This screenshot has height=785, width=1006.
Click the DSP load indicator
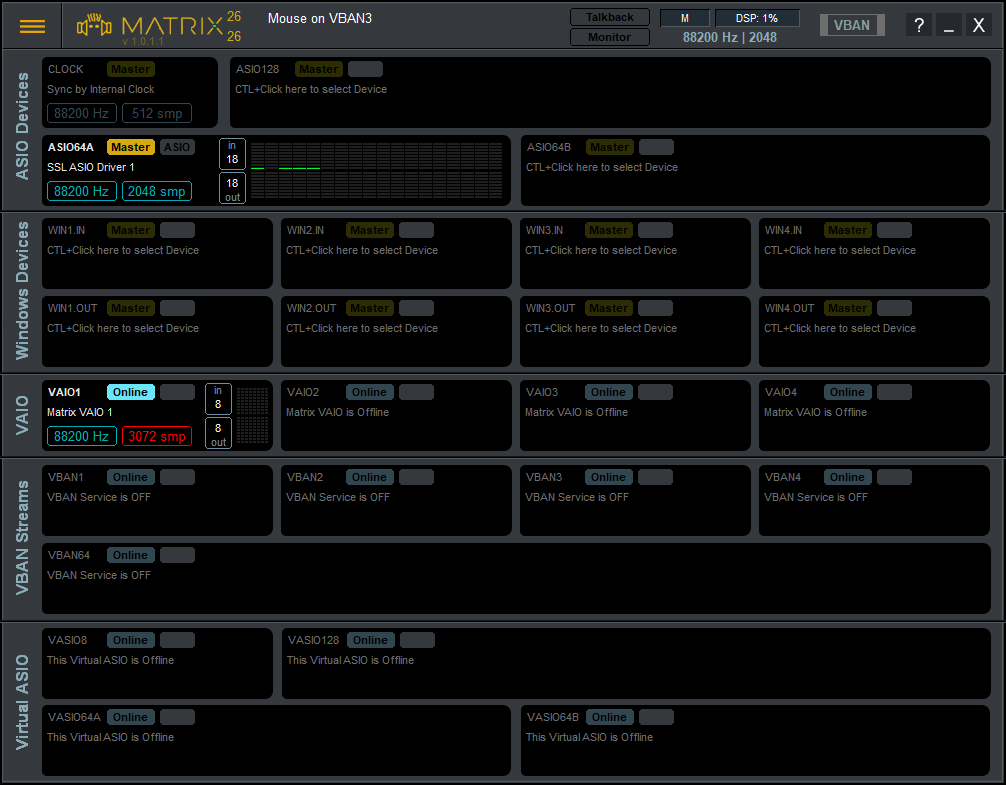[755, 17]
